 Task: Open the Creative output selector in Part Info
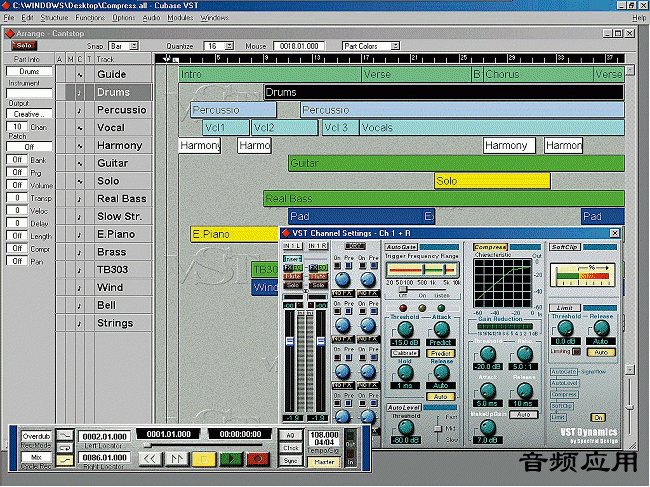click(29, 114)
